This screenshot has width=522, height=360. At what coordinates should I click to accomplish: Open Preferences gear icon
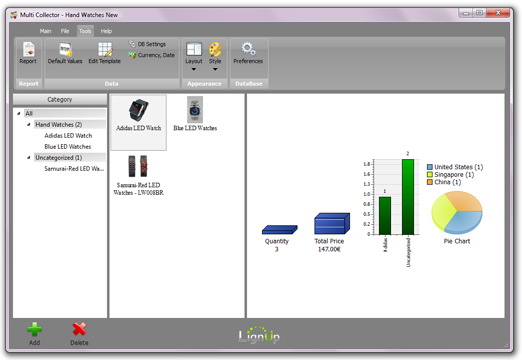248,49
